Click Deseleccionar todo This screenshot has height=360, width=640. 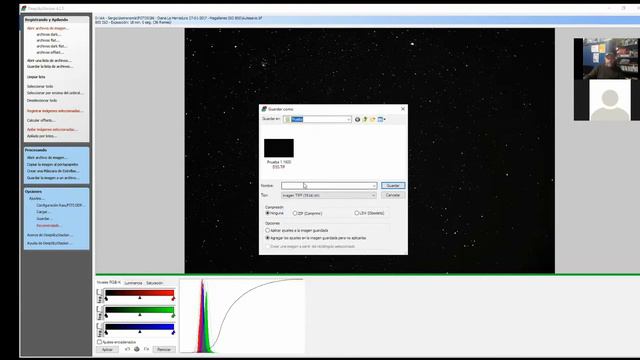tap(42, 100)
